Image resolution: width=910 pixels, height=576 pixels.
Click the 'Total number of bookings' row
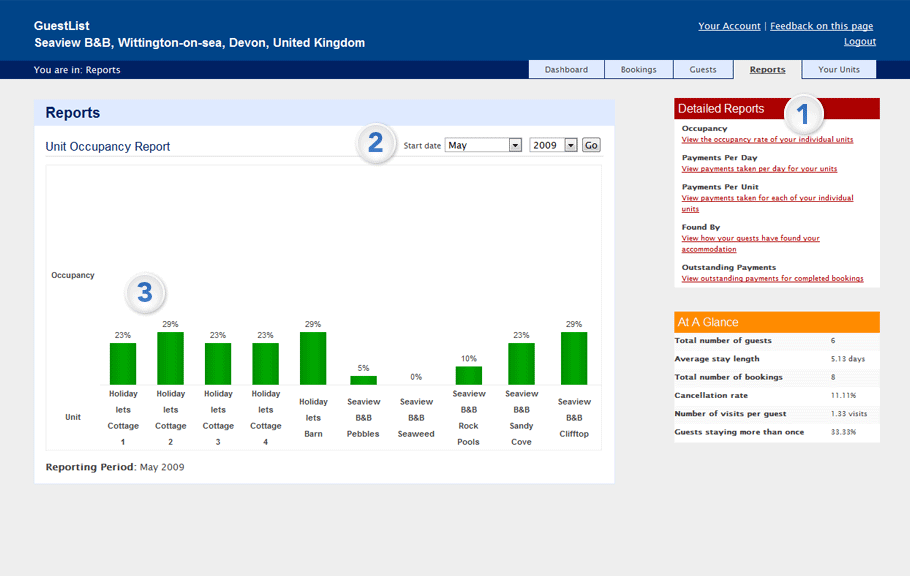777,377
